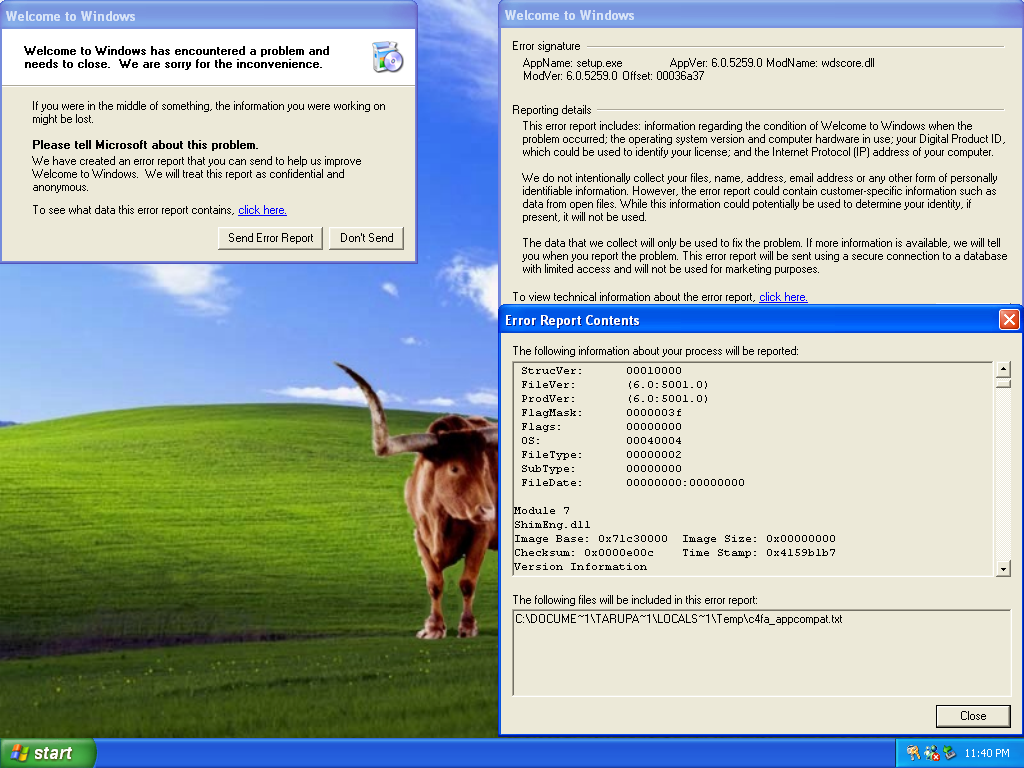The image size is (1024, 768).
Task: Click the setup disc icon in error dialog
Action: click(x=387, y=57)
